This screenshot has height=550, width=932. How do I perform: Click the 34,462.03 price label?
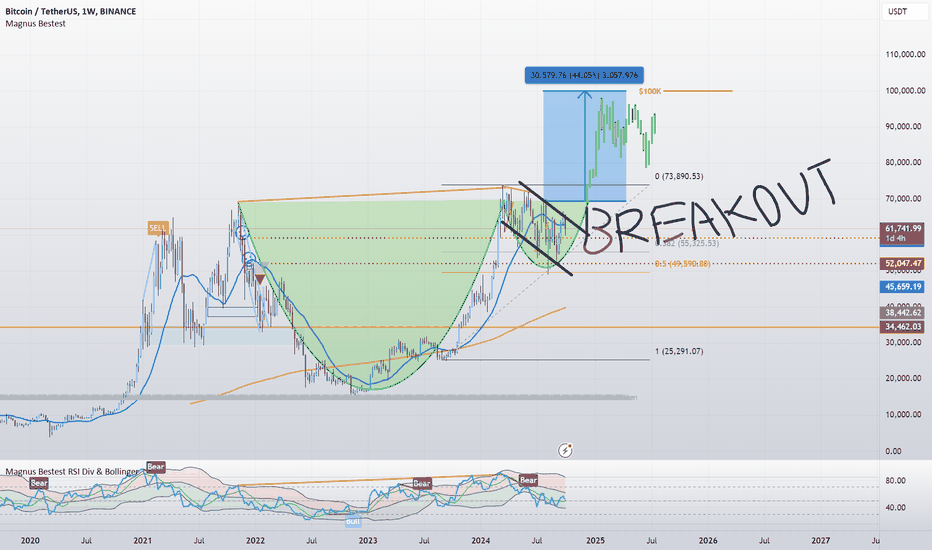pos(903,326)
